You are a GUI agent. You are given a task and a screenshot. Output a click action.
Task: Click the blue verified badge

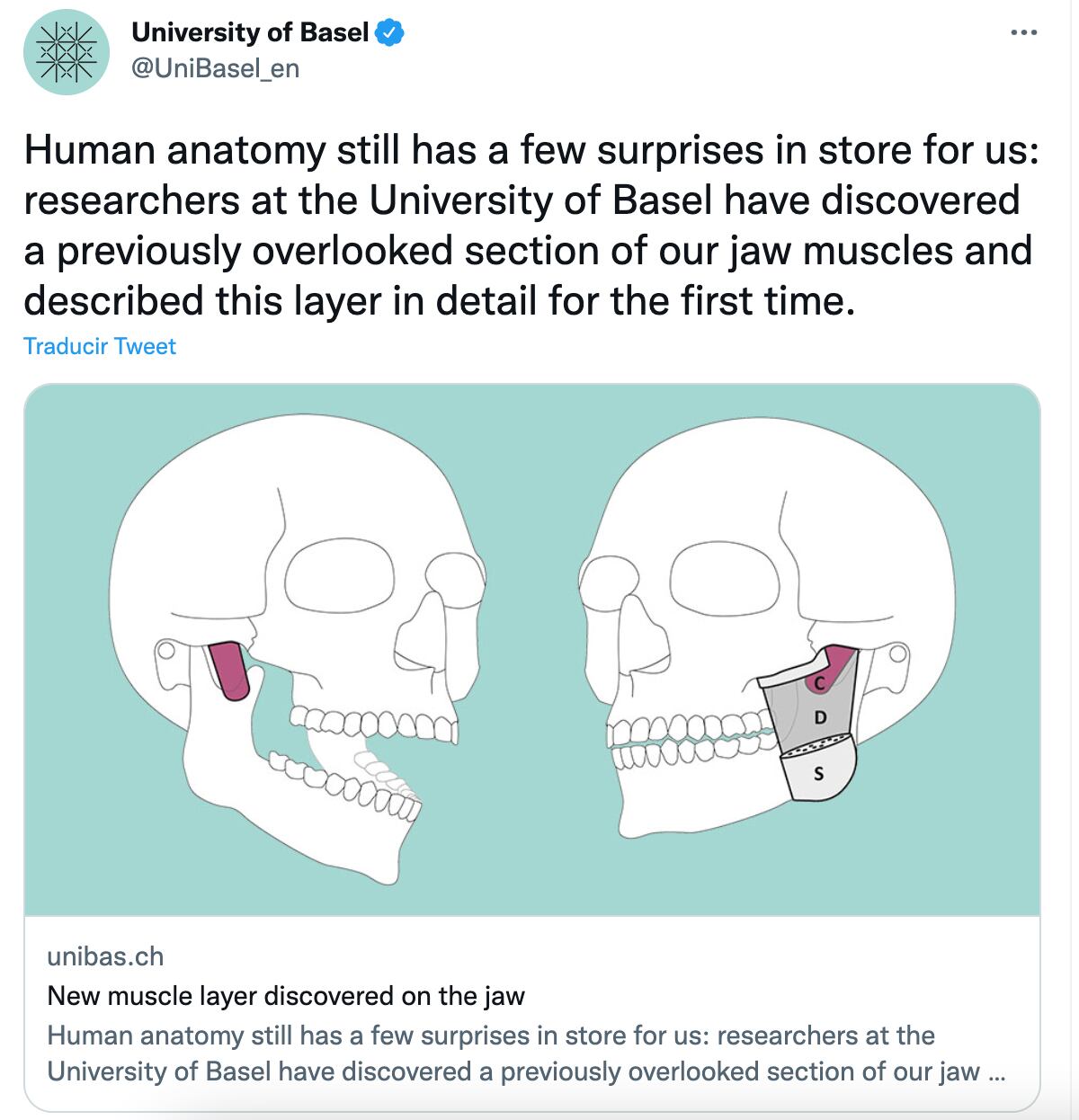click(x=389, y=33)
